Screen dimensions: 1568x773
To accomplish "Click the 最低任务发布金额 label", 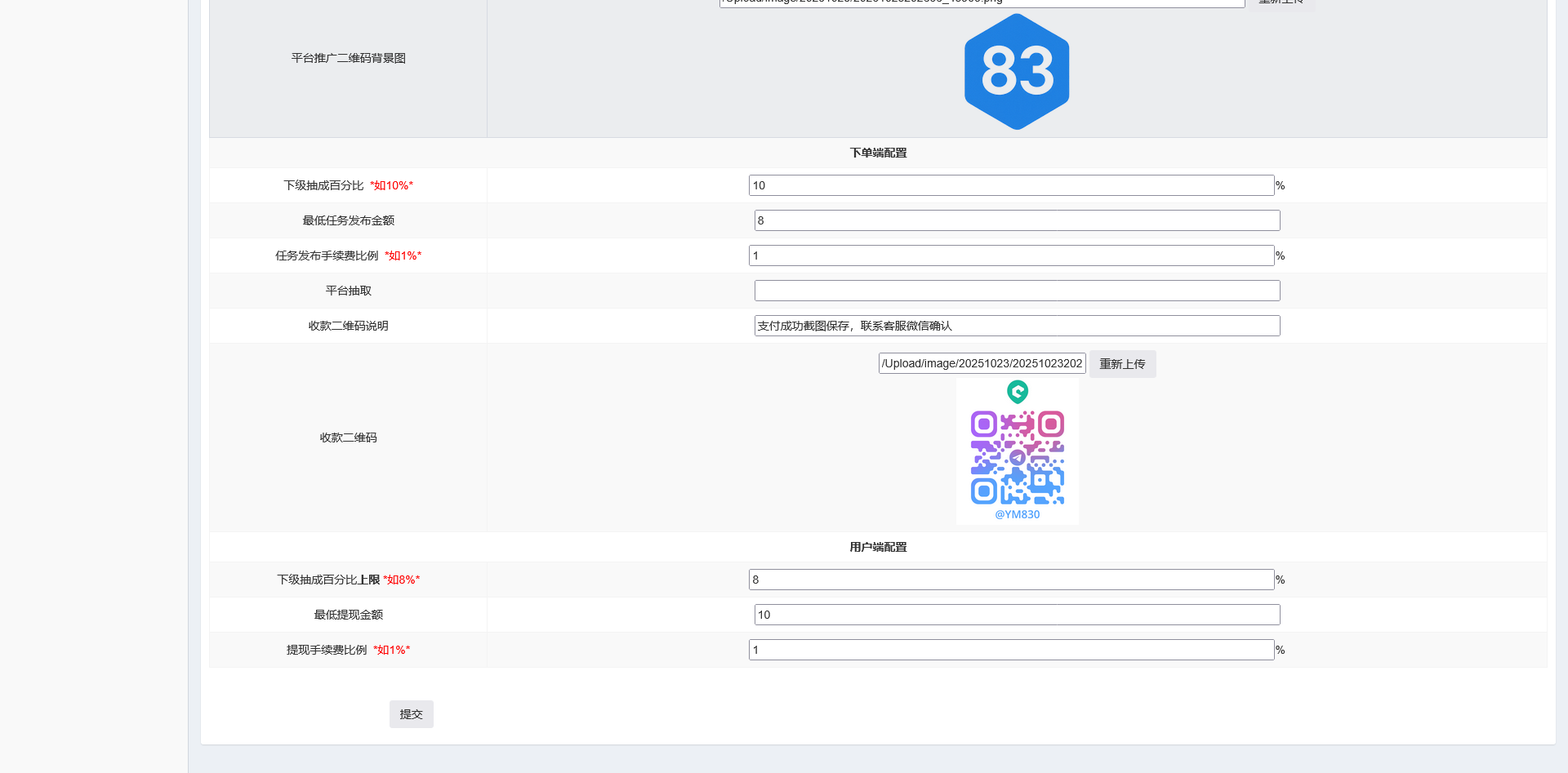I will pyautogui.click(x=349, y=220).
